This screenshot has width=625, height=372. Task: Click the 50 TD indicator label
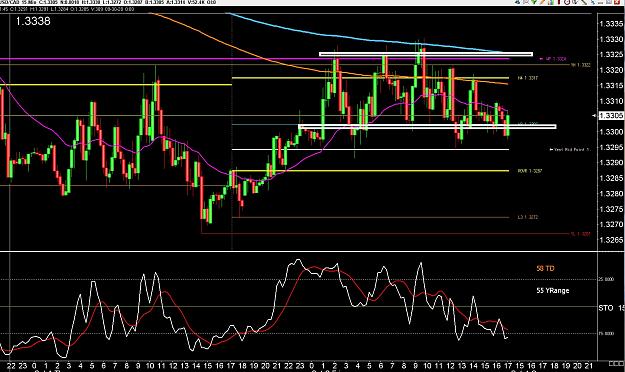[545, 268]
